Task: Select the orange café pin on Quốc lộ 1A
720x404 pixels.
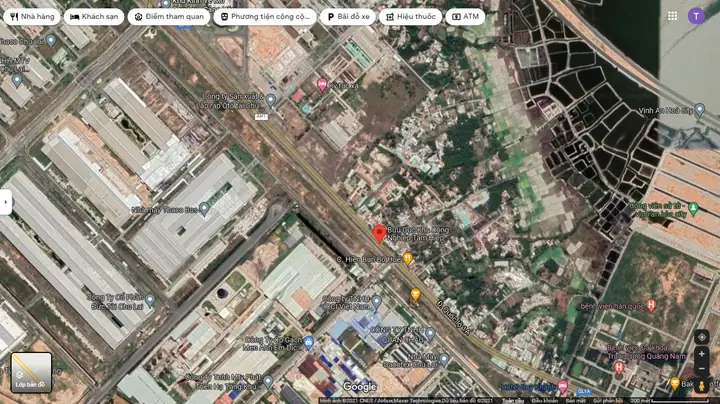Action: (415, 294)
